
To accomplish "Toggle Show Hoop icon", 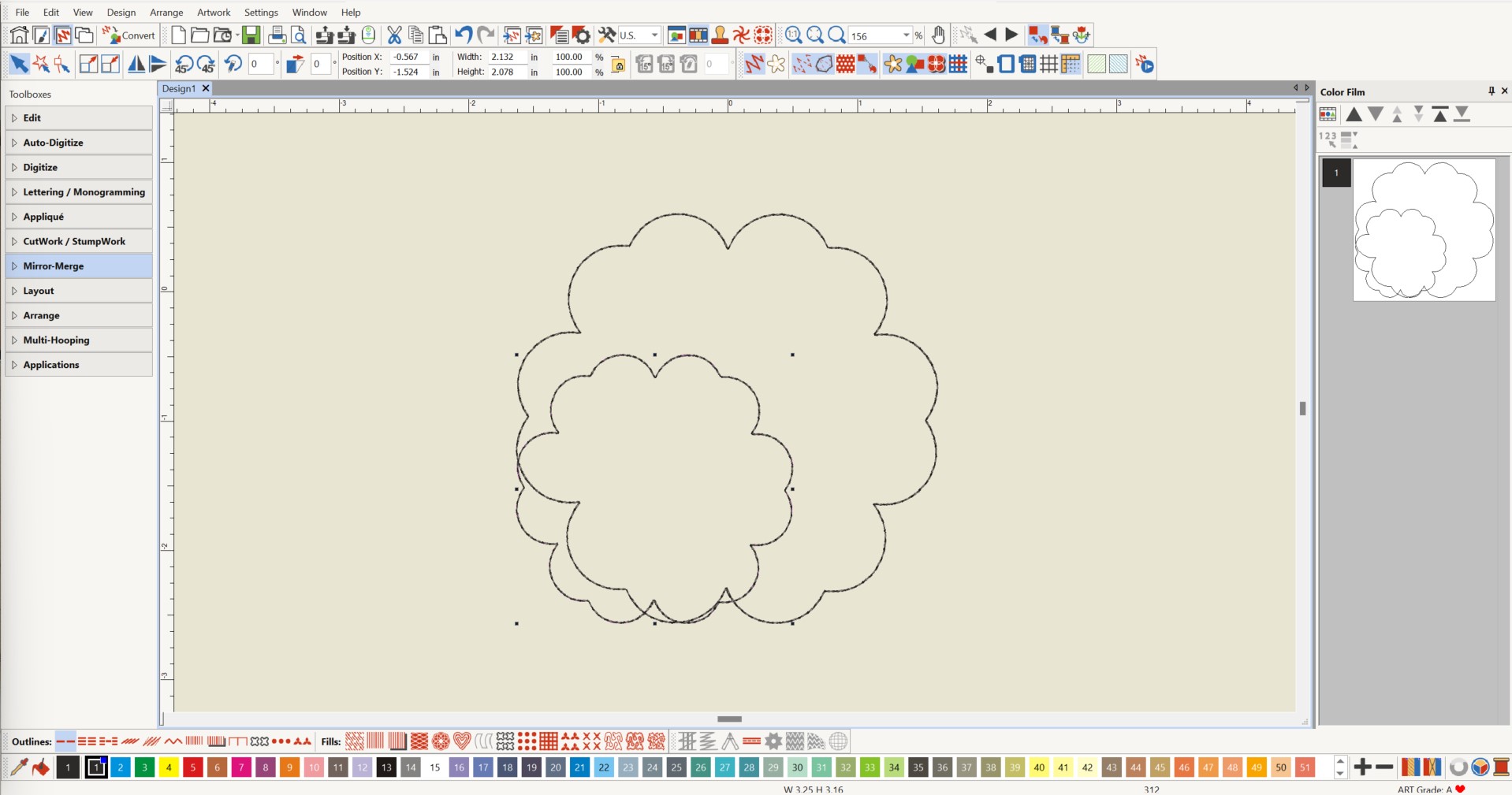I will click(x=1006, y=64).
